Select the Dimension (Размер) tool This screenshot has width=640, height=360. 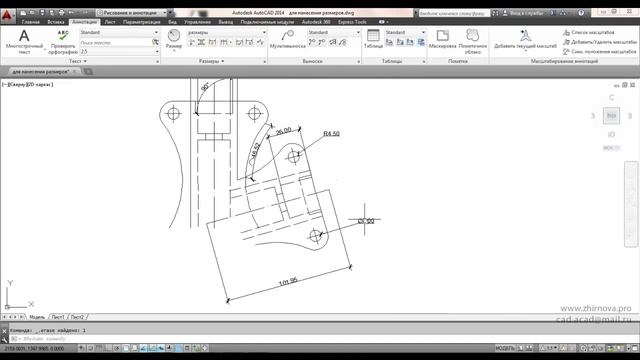[174, 39]
